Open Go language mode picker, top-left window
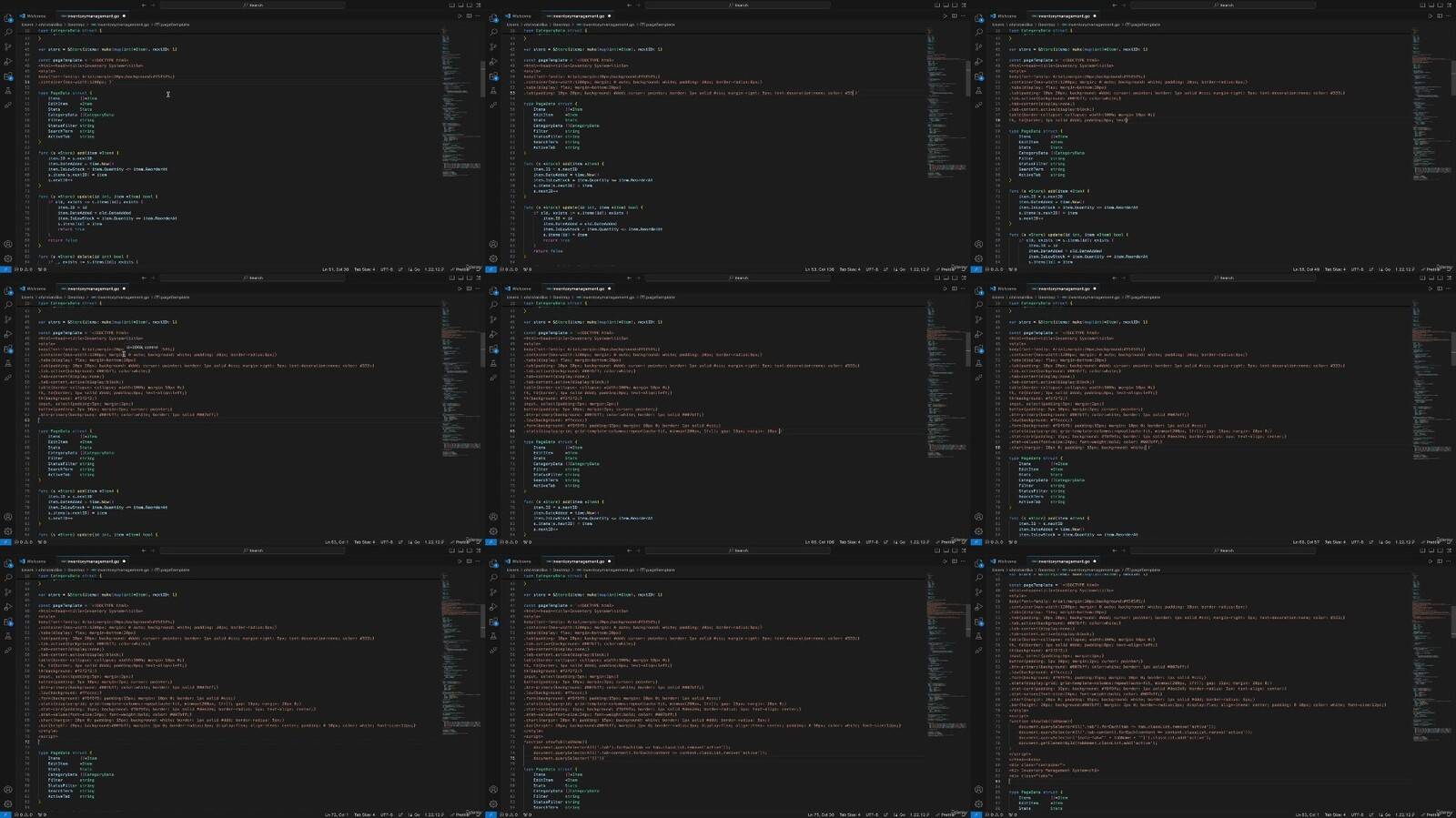This screenshot has height=818, width=1456. [416, 269]
